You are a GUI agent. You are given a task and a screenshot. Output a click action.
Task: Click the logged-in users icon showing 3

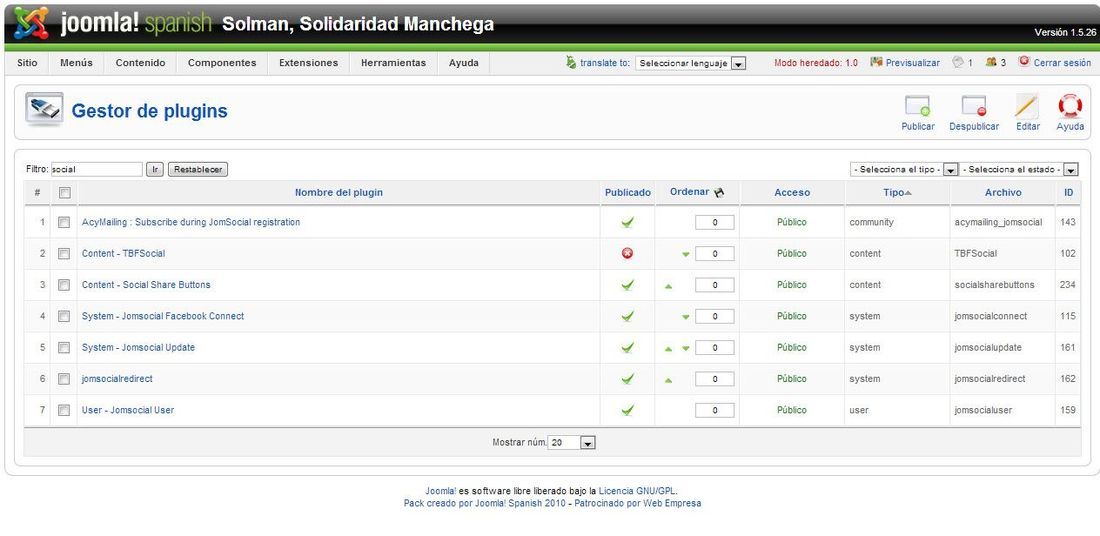pyautogui.click(x=991, y=62)
